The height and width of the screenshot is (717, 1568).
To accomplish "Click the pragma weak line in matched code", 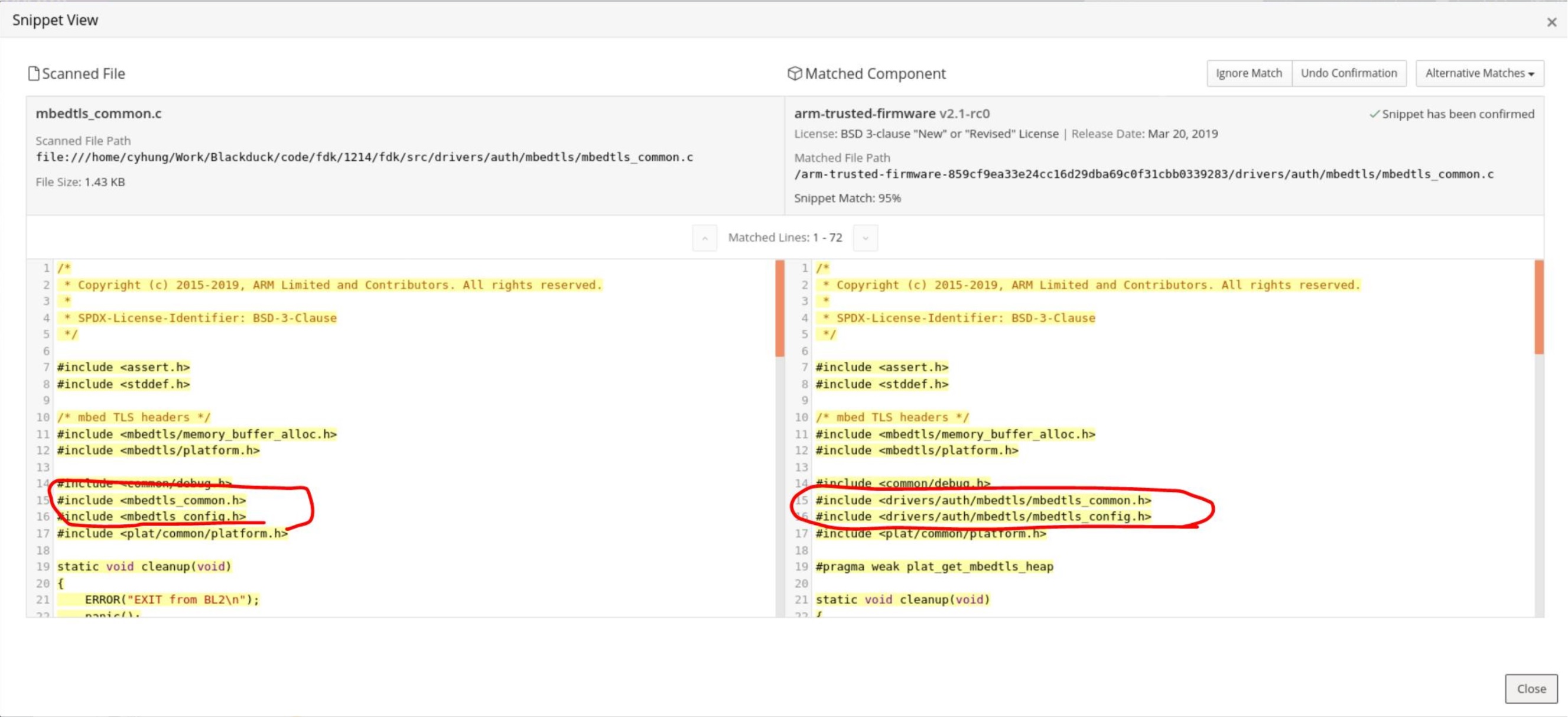I will [933, 566].
